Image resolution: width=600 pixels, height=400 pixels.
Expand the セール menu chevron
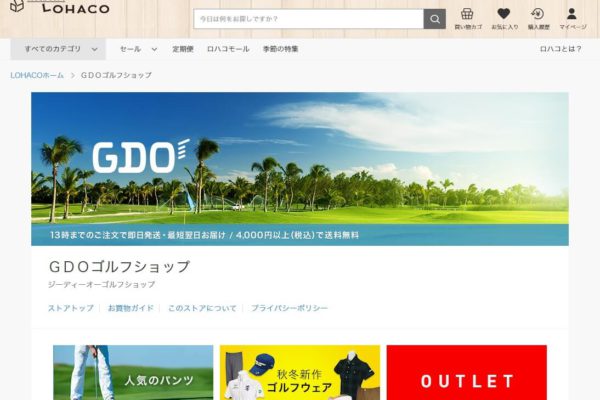tap(154, 49)
